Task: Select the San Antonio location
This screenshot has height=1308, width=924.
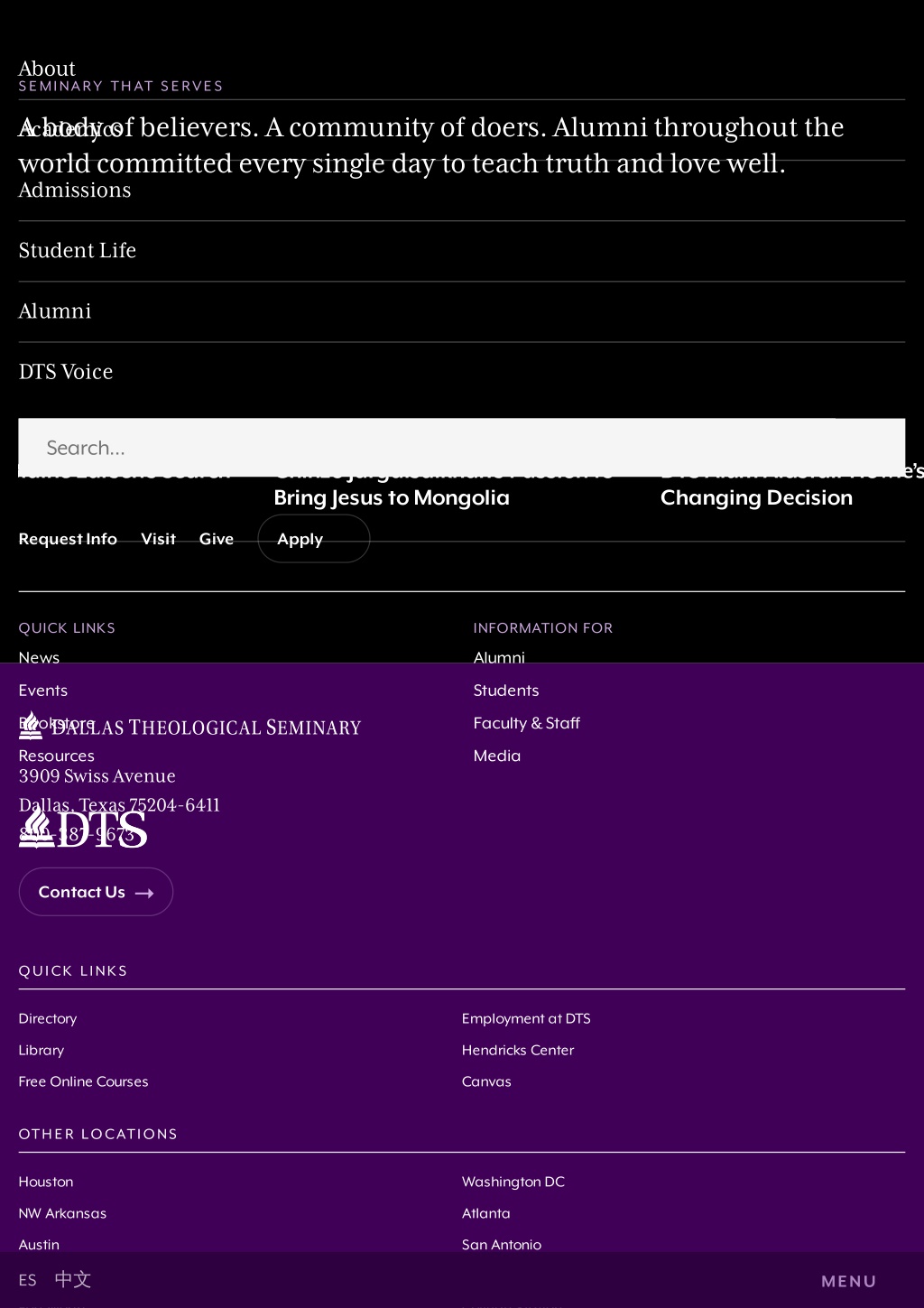Action: [502, 1245]
